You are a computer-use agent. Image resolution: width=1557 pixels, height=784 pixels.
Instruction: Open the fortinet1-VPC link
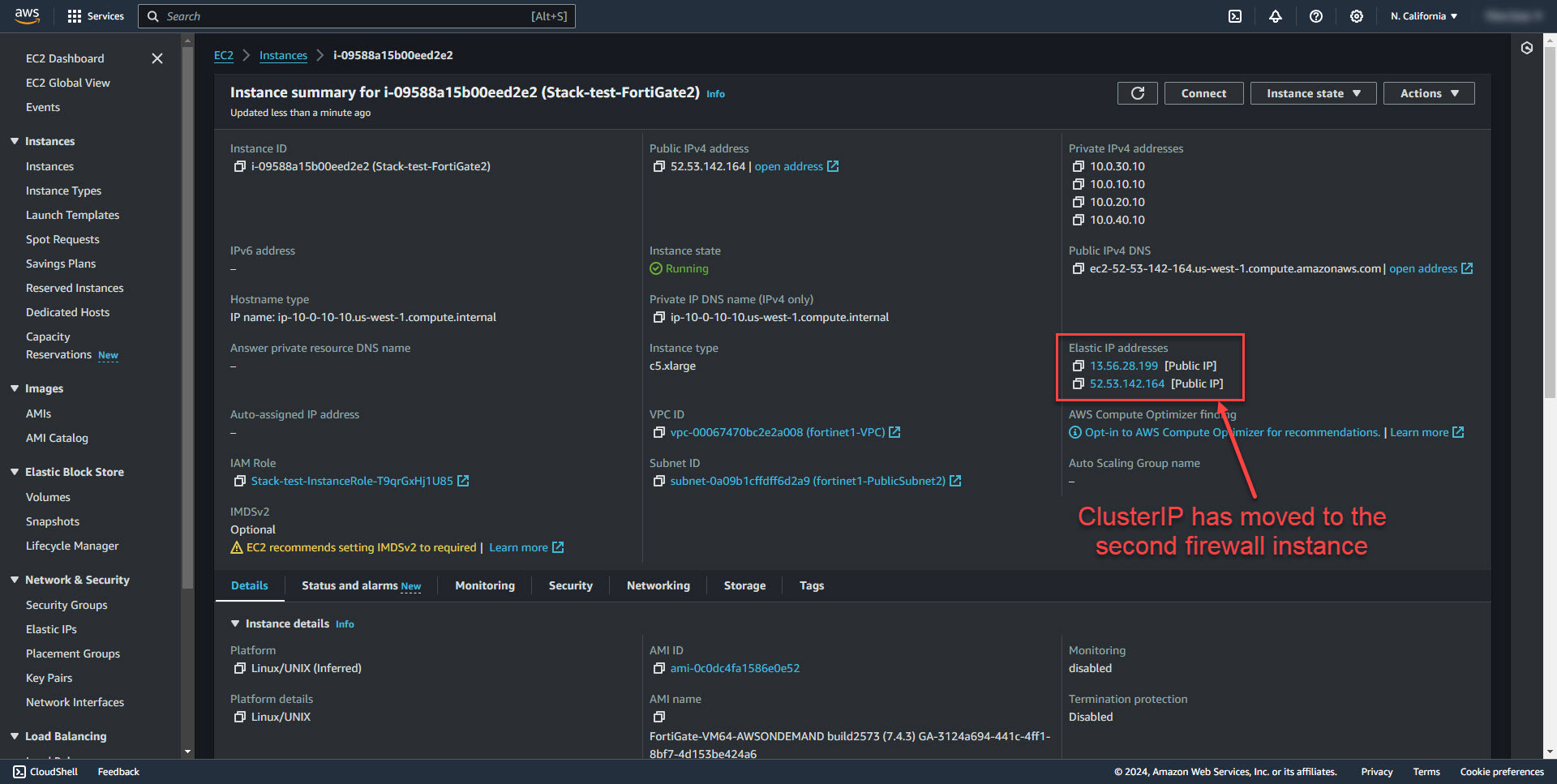785,432
